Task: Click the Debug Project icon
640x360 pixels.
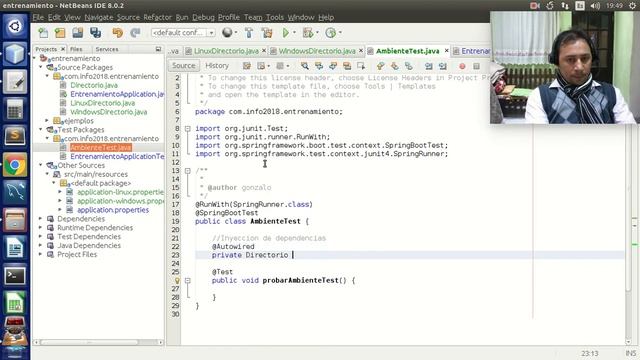Action: (308, 33)
